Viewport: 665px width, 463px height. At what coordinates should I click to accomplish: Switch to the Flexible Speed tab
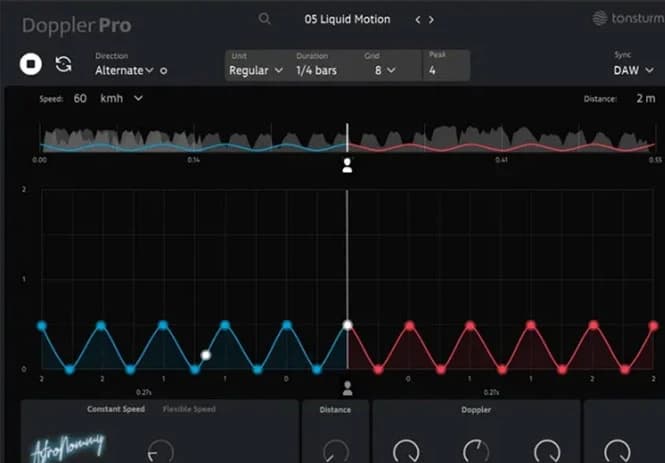[x=189, y=409]
